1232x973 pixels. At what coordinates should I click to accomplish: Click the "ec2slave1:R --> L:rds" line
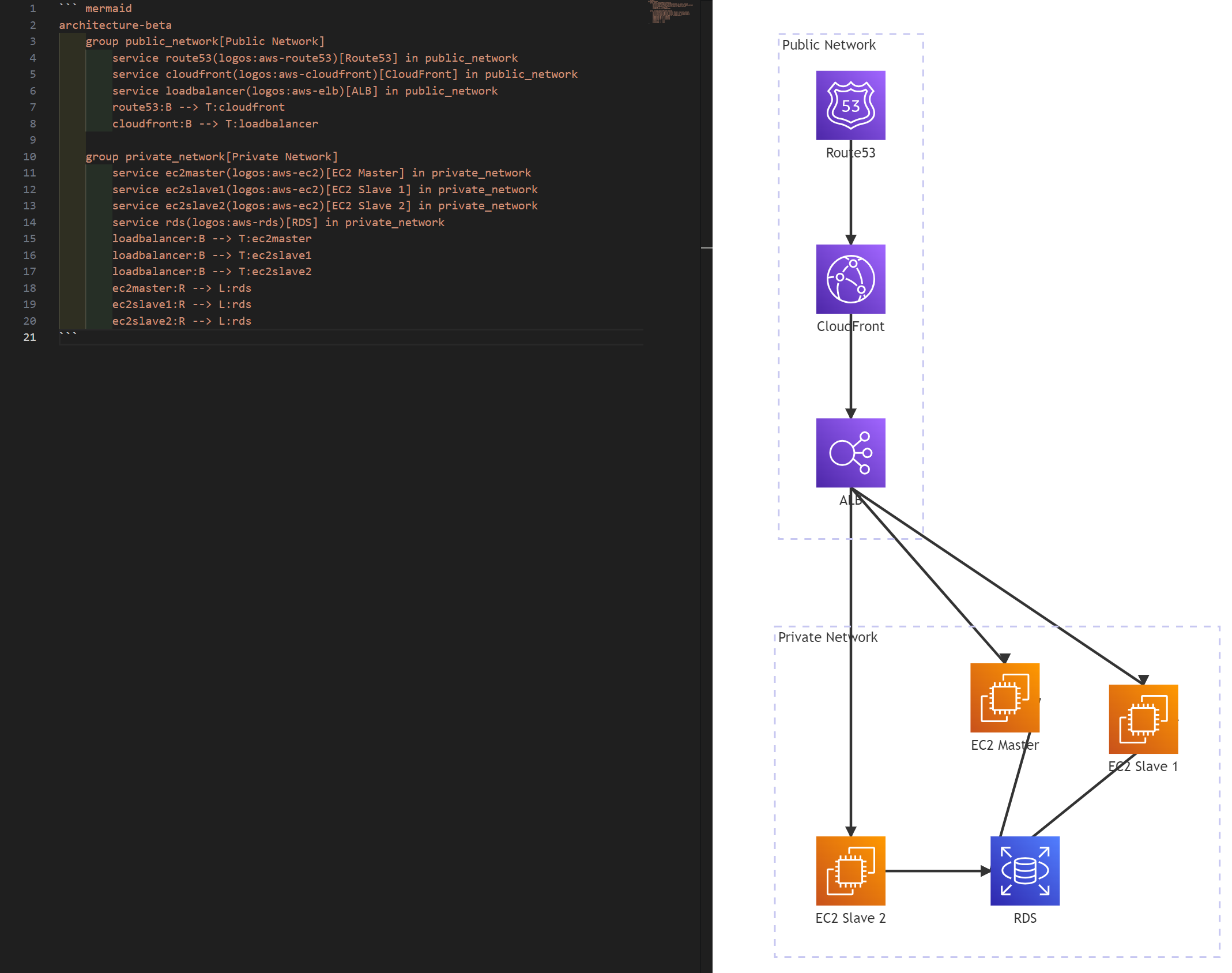pyautogui.click(x=182, y=305)
